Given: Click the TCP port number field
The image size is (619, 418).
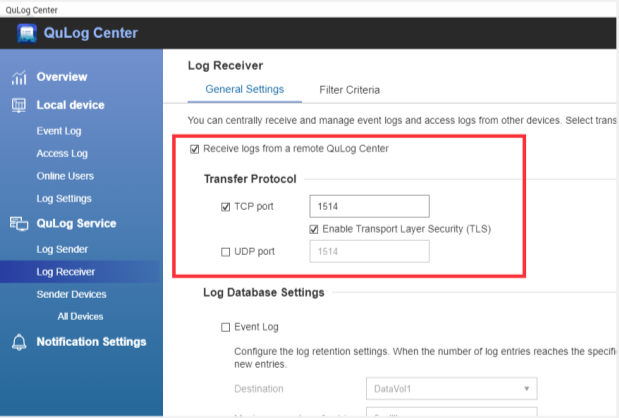Looking at the screenshot, I should (x=370, y=206).
